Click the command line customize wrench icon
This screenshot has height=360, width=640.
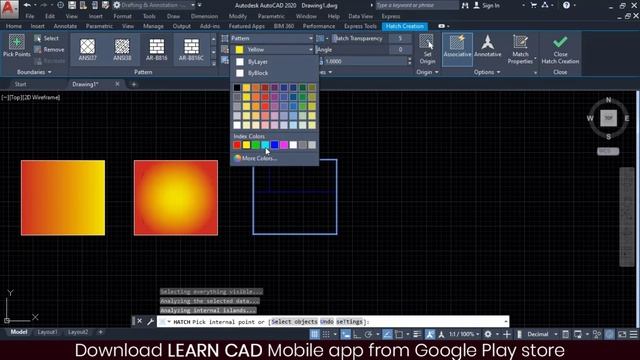(x=150, y=322)
